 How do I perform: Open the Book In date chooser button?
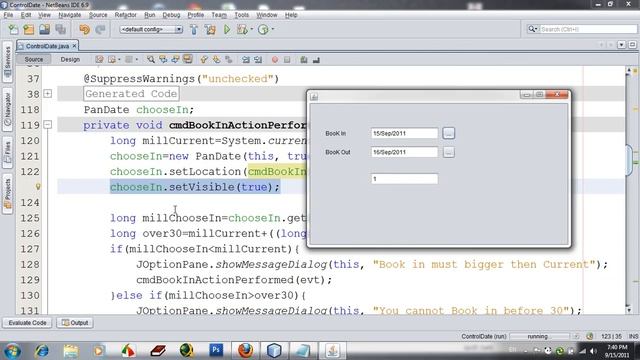click(x=449, y=133)
